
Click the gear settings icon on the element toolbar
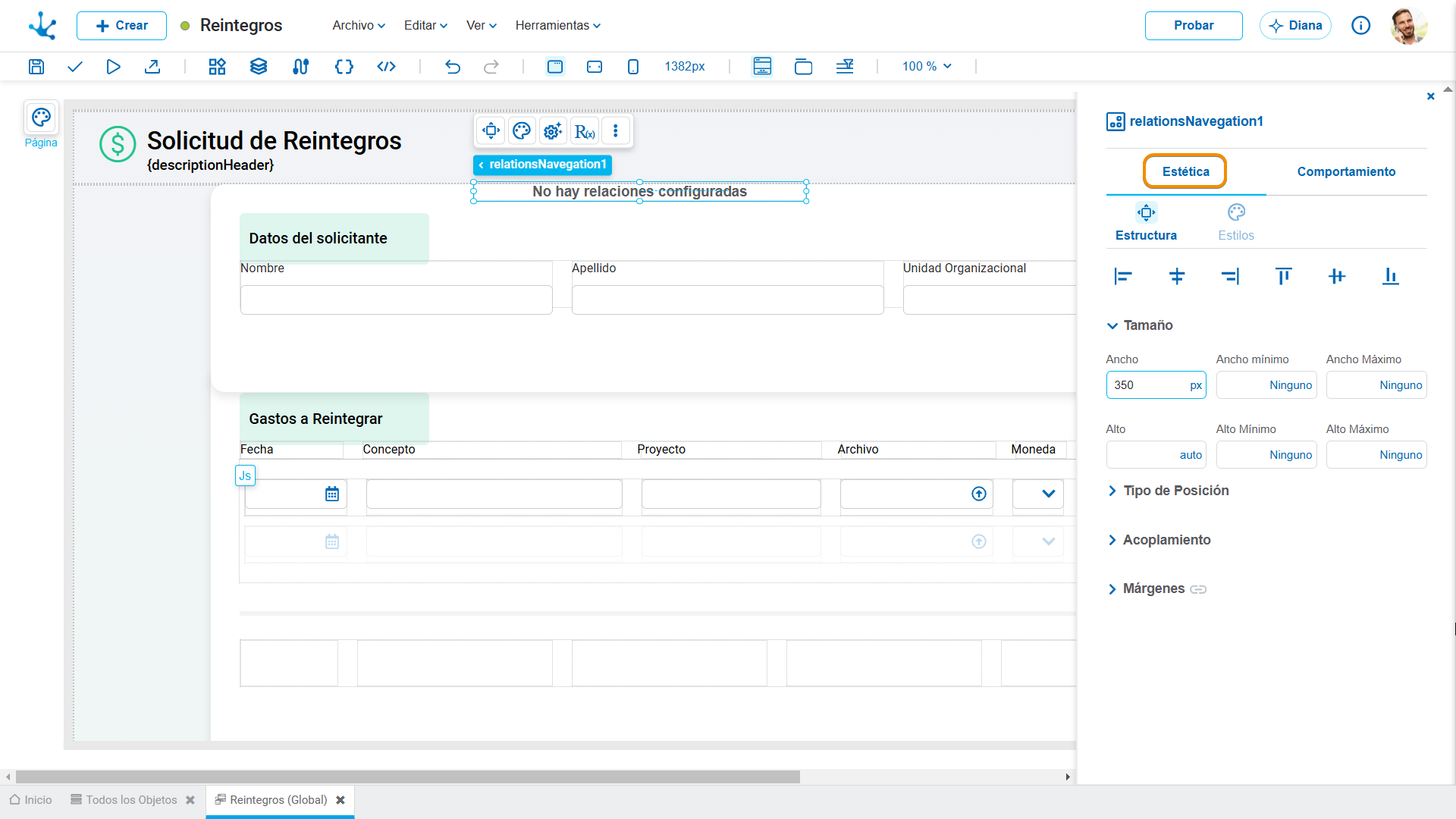click(553, 131)
